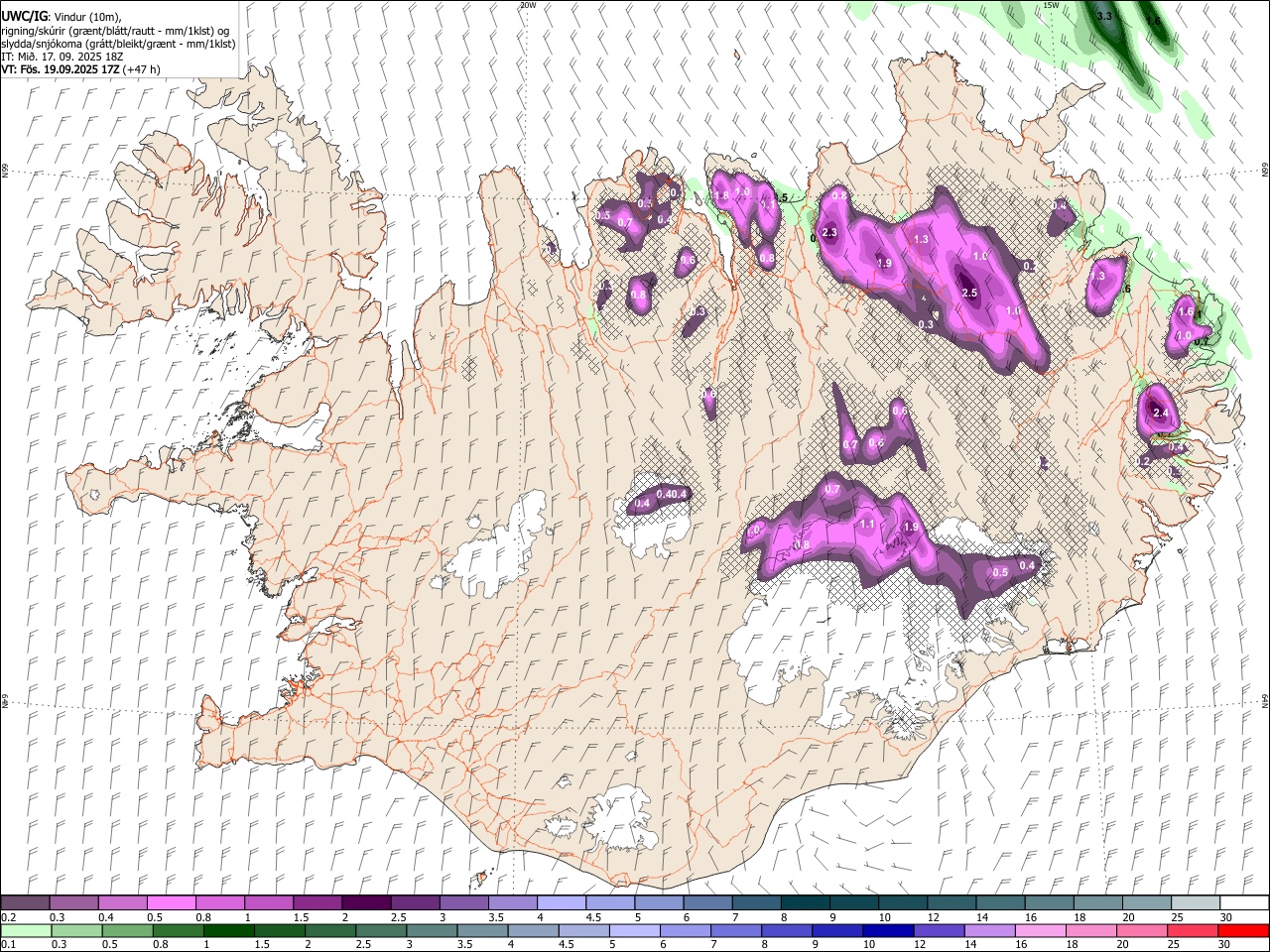Click the '30' label under the lower legend row

[1226, 944]
